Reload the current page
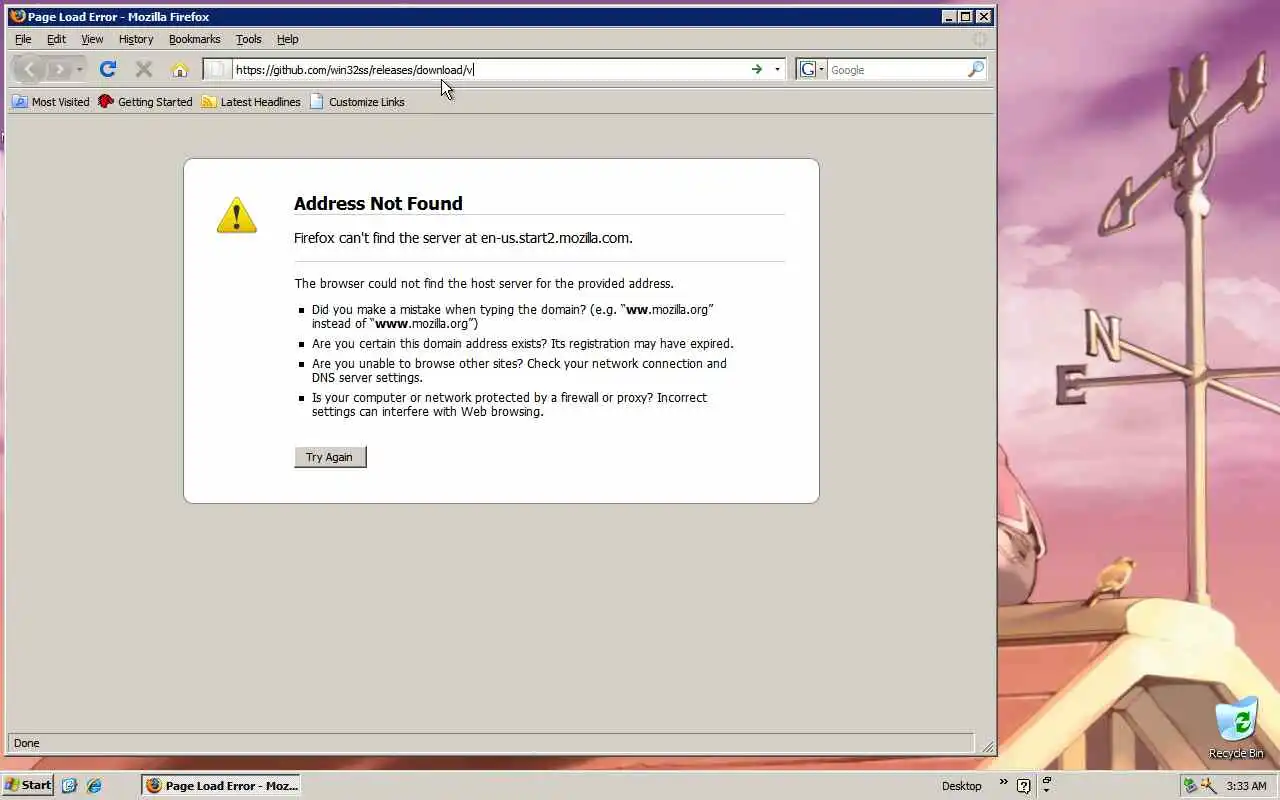 pyautogui.click(x=108, y=69)
